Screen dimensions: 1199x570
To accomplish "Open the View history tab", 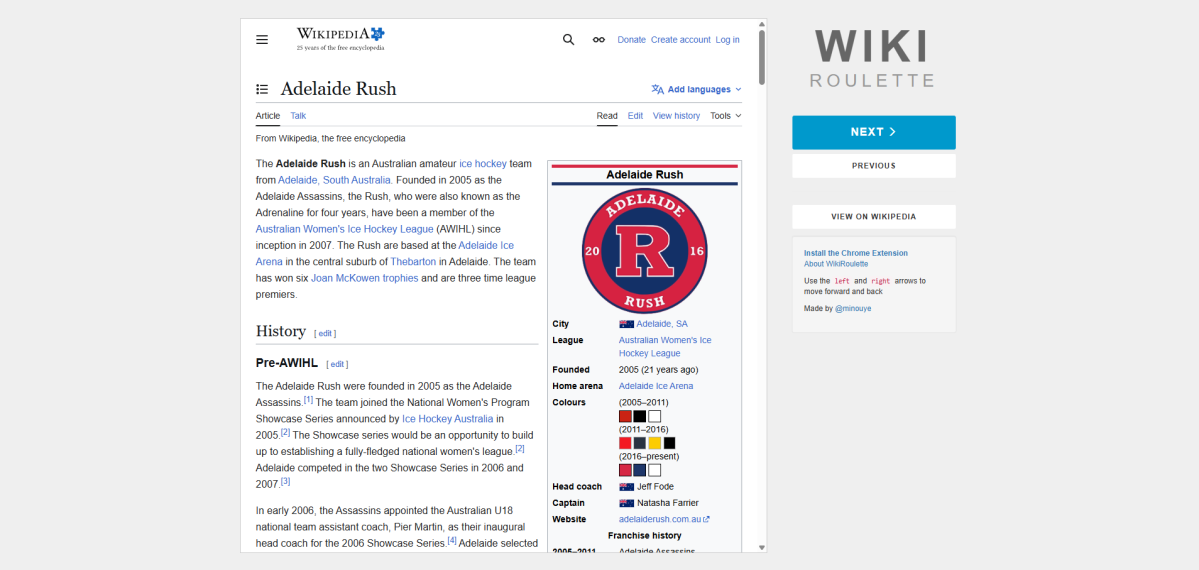I will tap(676, 116).
